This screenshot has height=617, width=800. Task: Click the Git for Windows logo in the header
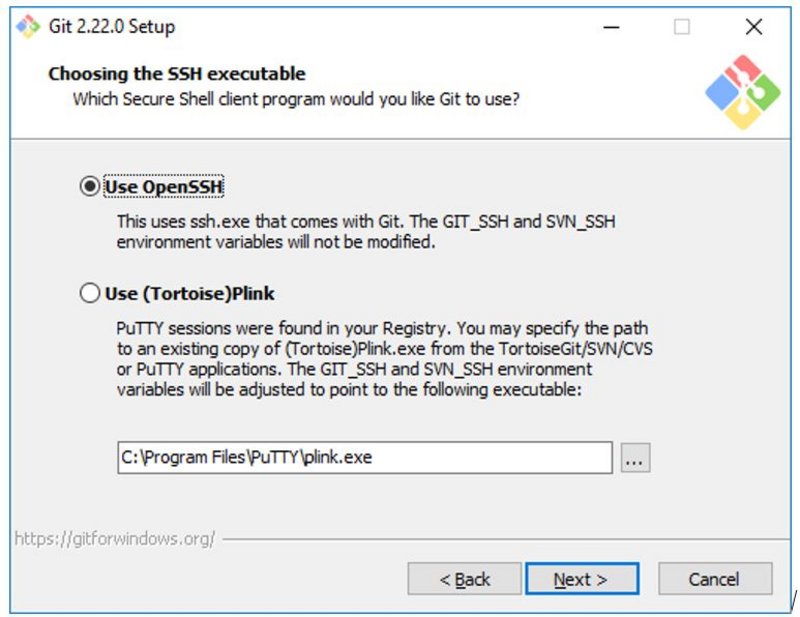click(742, 91)
